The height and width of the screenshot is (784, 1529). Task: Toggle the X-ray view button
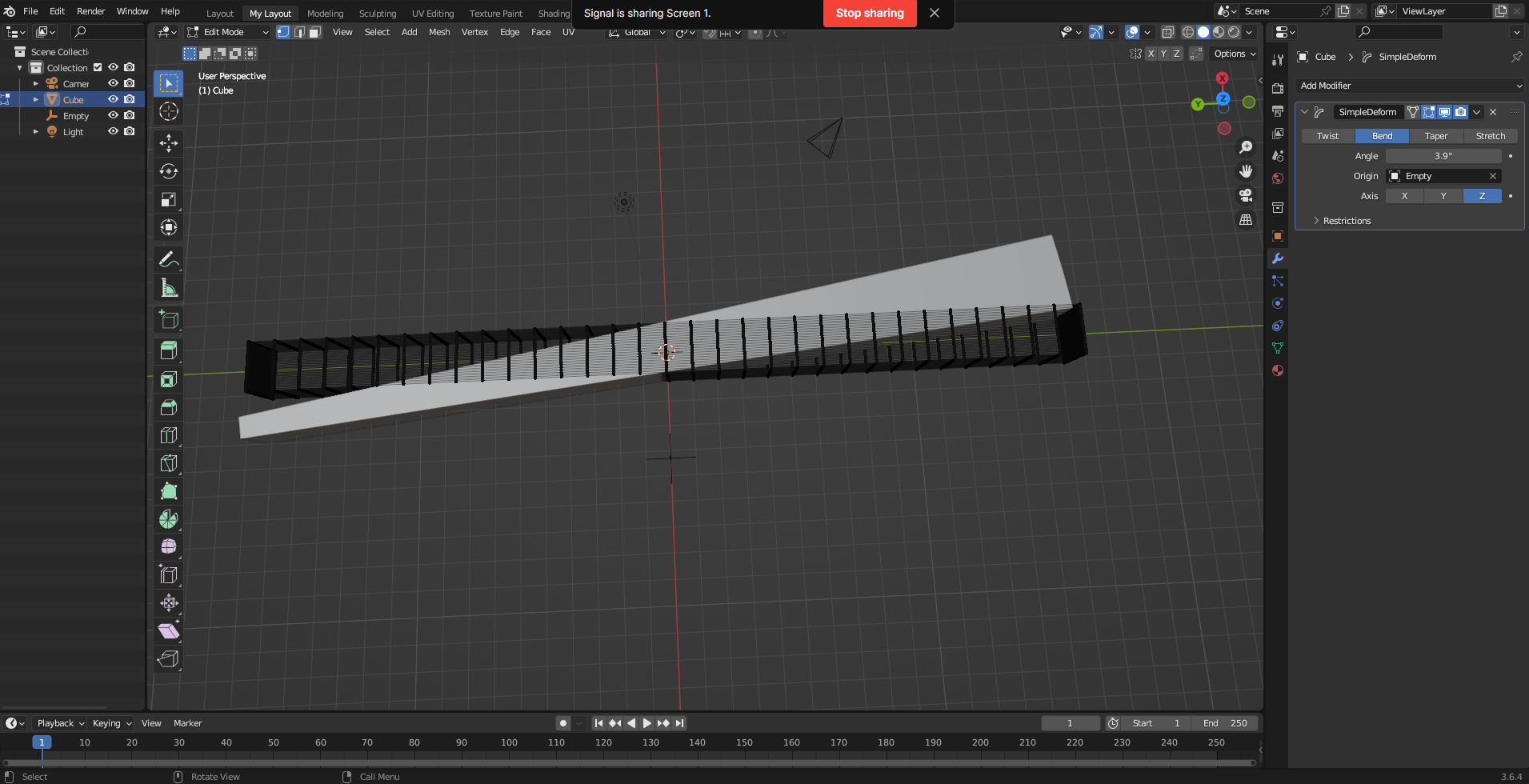1168,32
